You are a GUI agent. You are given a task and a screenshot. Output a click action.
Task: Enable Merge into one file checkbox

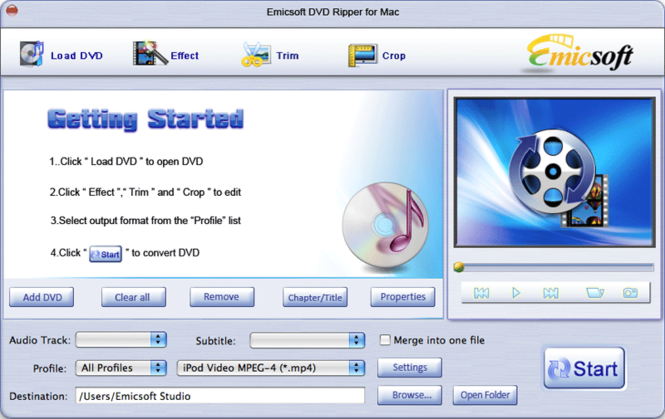point(385,340)
